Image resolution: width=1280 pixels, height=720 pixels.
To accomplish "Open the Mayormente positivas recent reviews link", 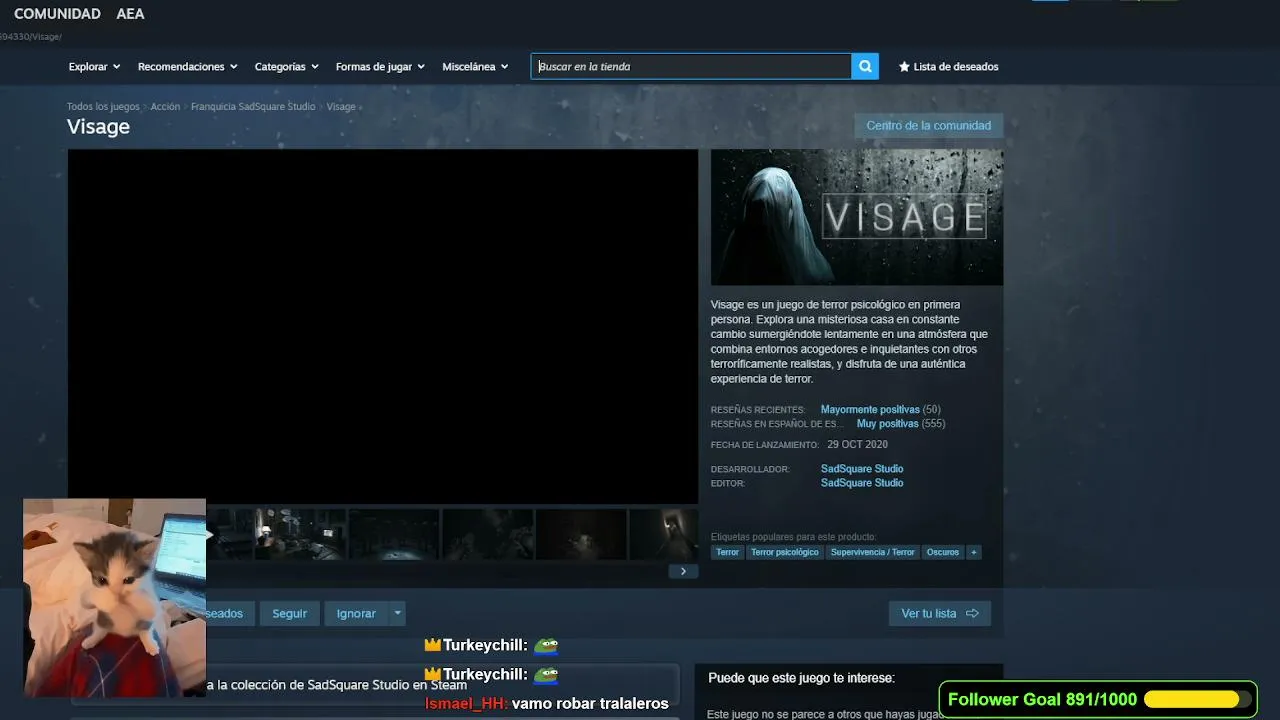I will (870, 410).
